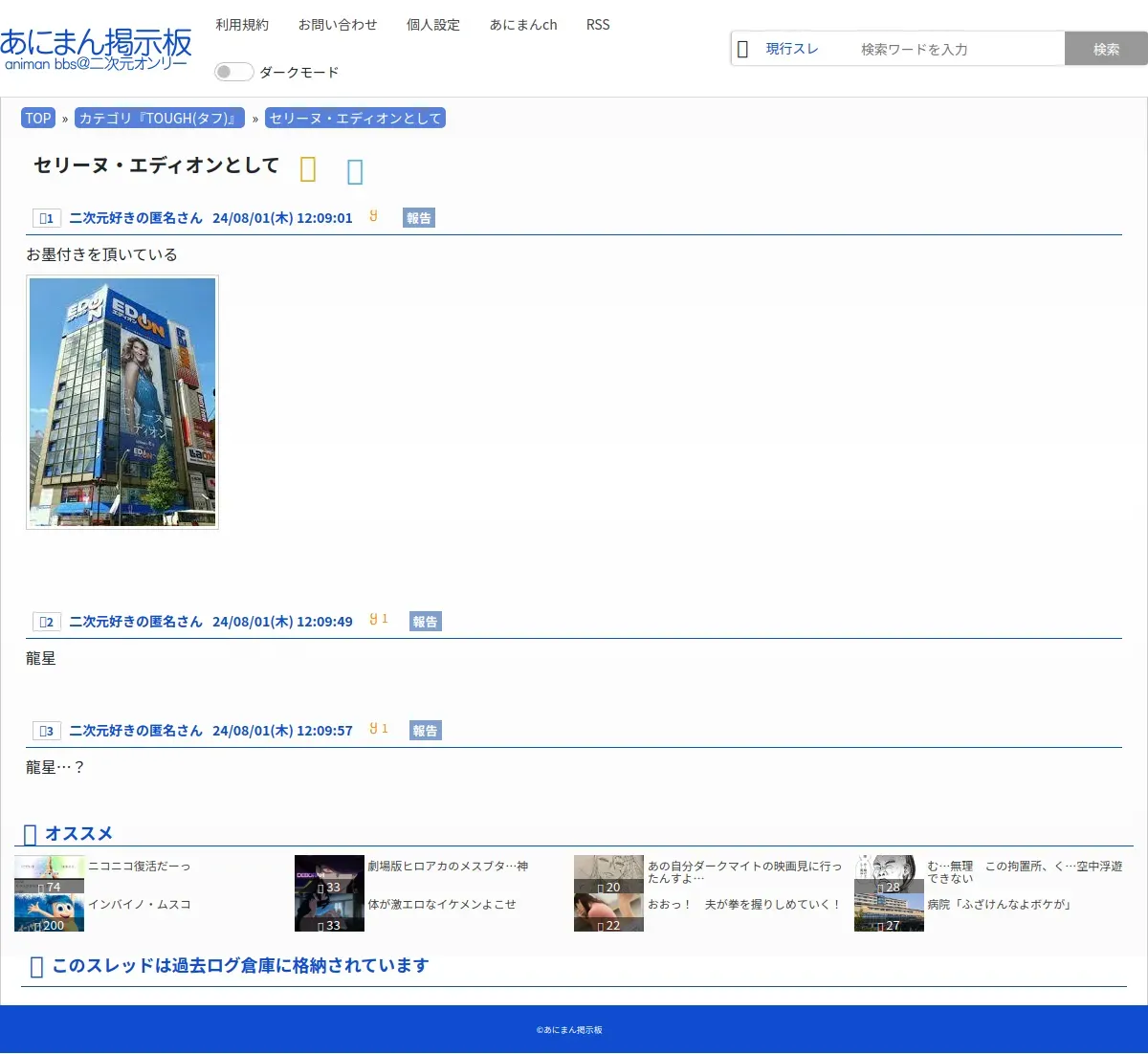The height and width of the screenshot is (1054, 1148).
Task: Click poster name on post 1 header
Action: pos(136,218)
